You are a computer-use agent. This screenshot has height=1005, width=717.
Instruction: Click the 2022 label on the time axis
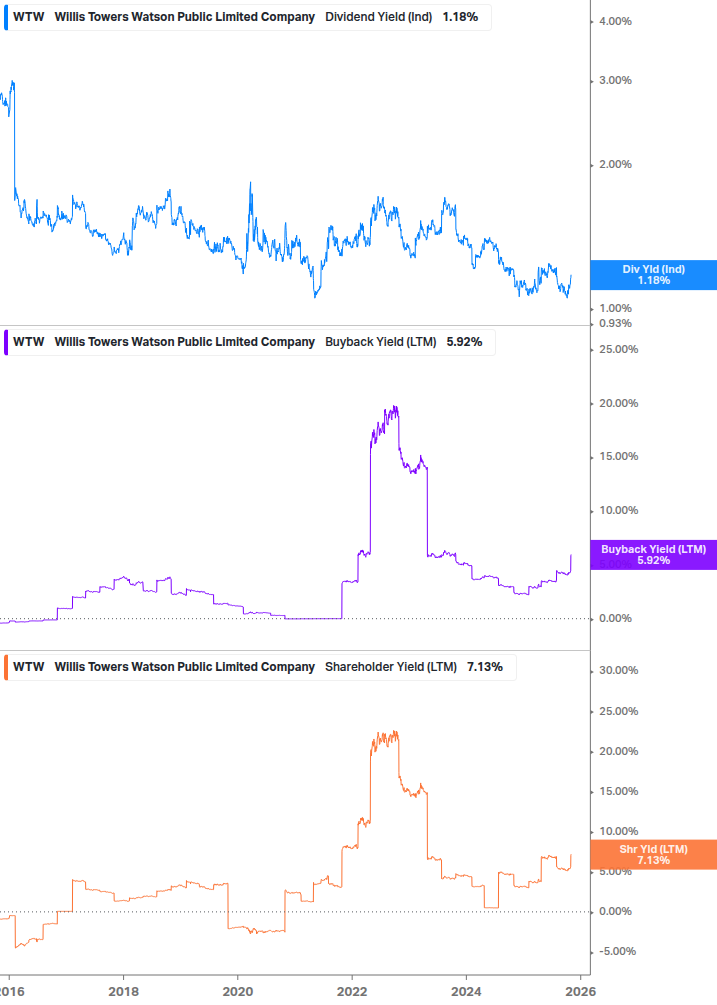pyautogui.click(x=352, y=992)
